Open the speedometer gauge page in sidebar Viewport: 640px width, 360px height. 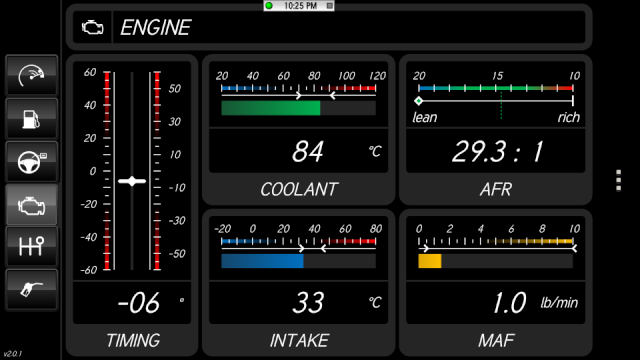pyautogui.click(x=31, y=76)
